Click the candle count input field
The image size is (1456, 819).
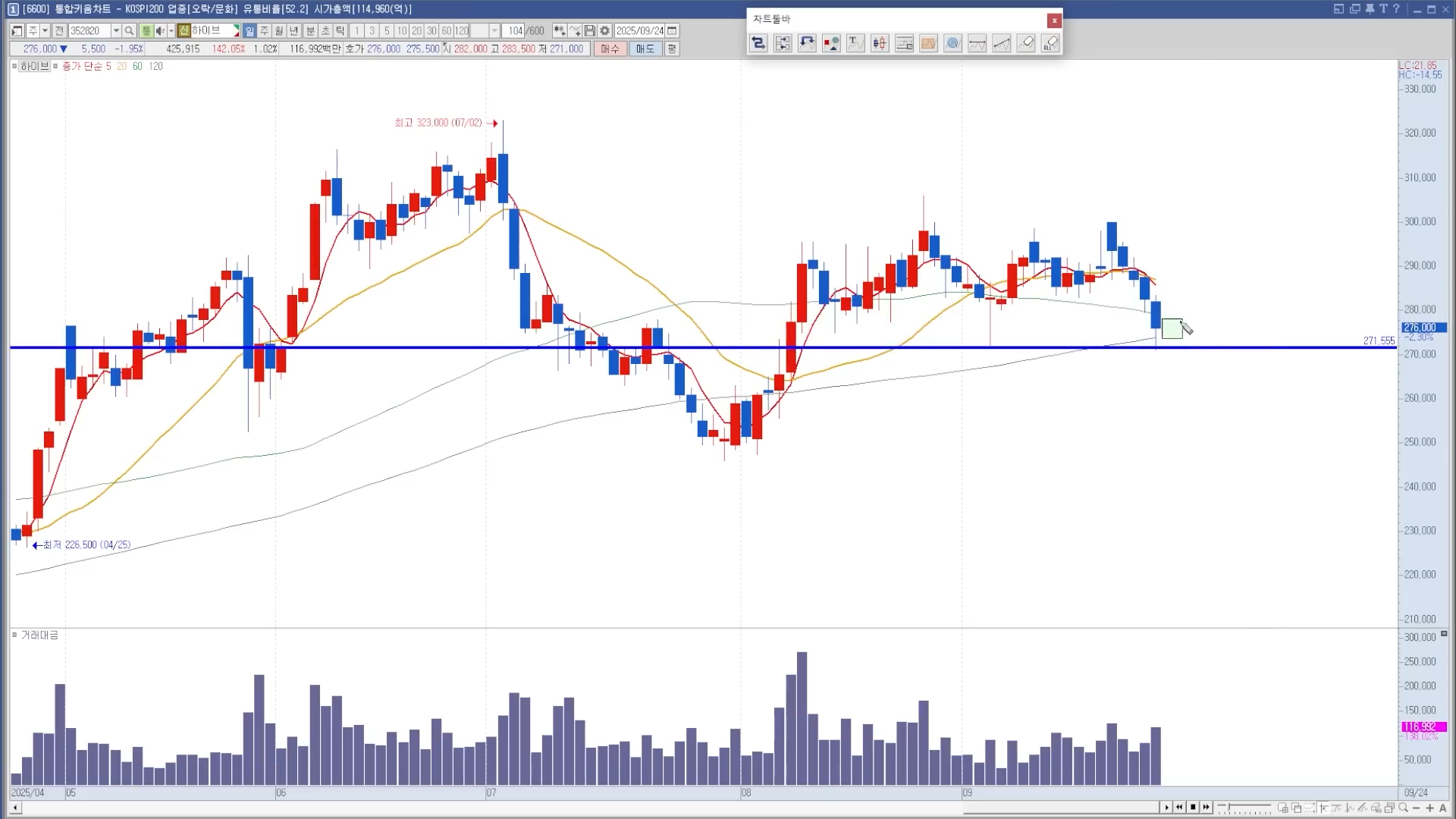tap(513, 31)
